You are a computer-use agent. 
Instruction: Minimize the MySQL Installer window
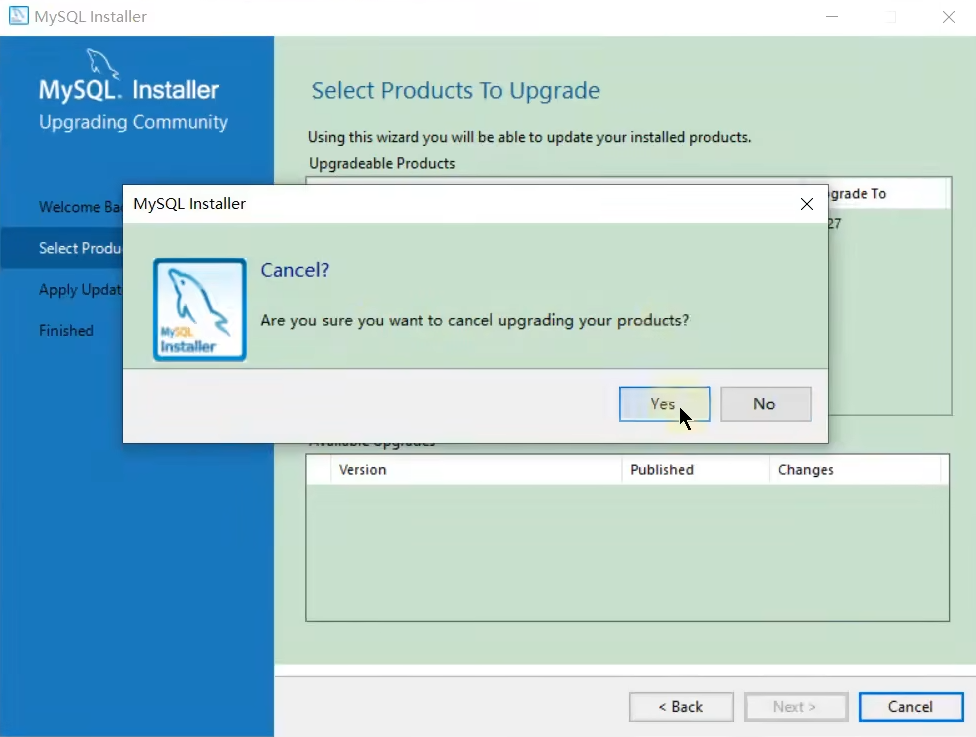832,17
